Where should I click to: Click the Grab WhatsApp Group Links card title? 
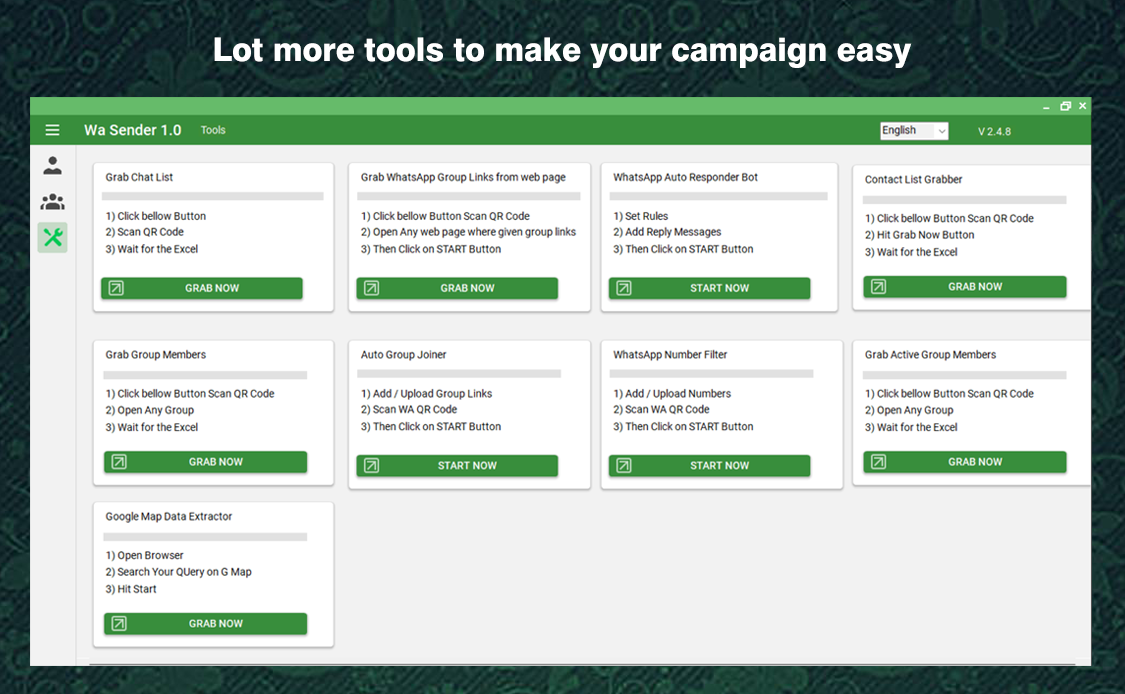click(x=463, y=177)
